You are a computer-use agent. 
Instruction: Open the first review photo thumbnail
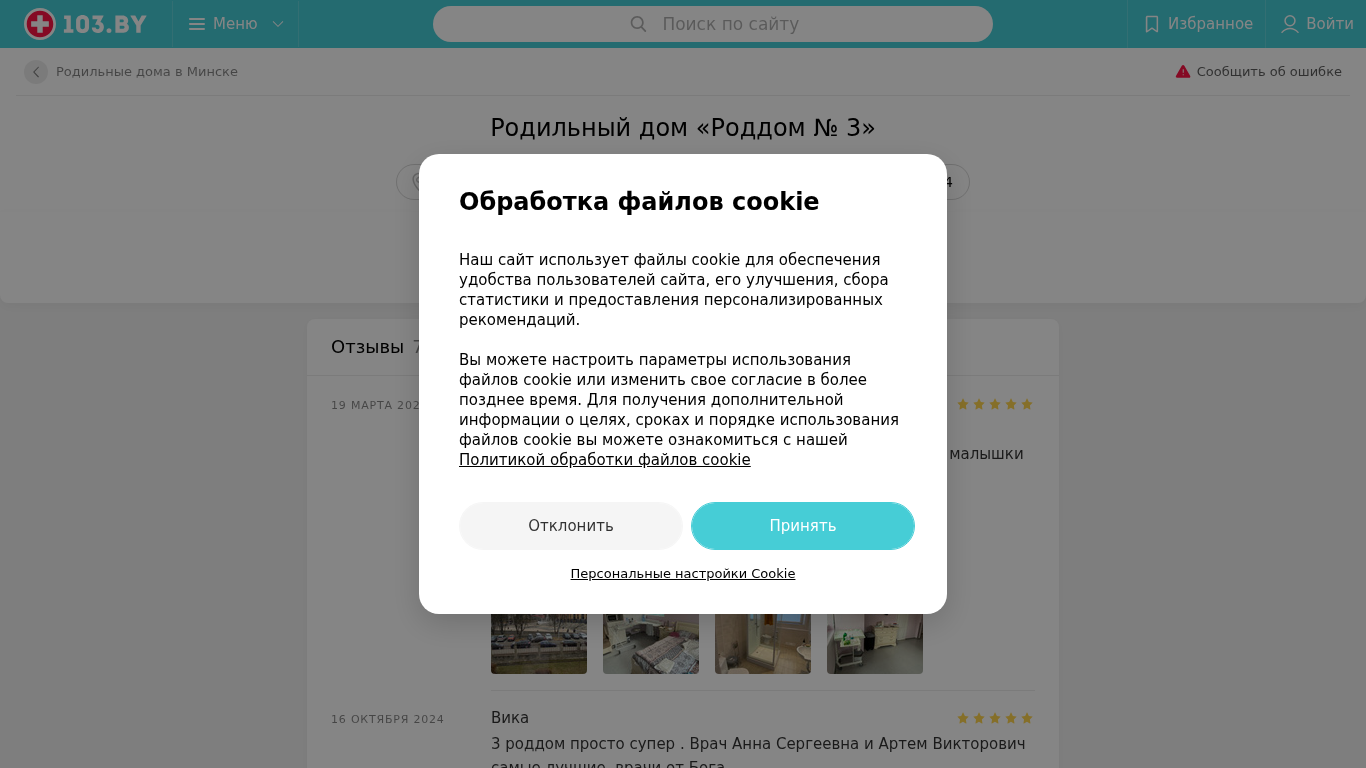[x=539, y=644]
